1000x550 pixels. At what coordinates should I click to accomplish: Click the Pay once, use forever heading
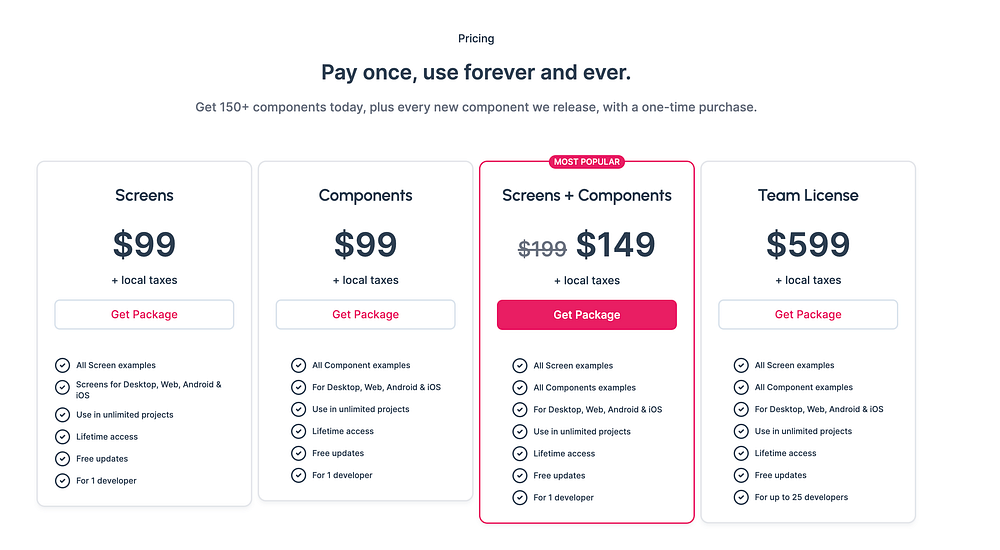click(x=476, y=73)
